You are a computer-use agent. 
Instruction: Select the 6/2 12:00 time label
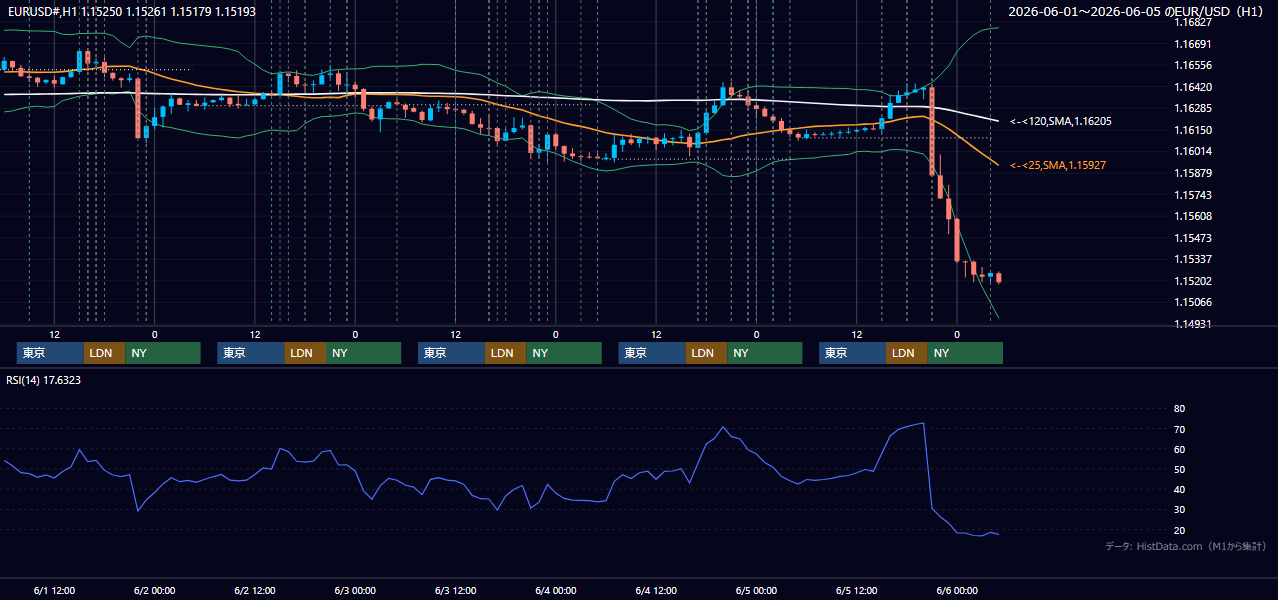point(255,591)
